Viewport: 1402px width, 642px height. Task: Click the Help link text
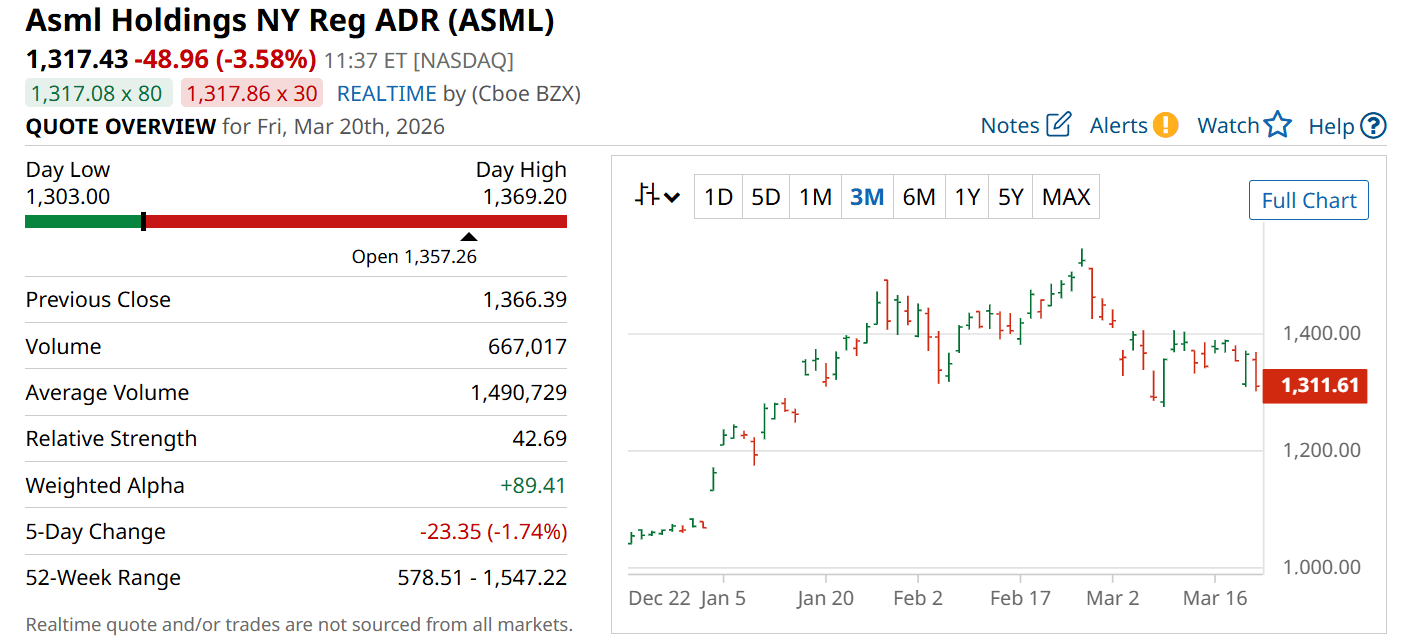click(1331, 126)
